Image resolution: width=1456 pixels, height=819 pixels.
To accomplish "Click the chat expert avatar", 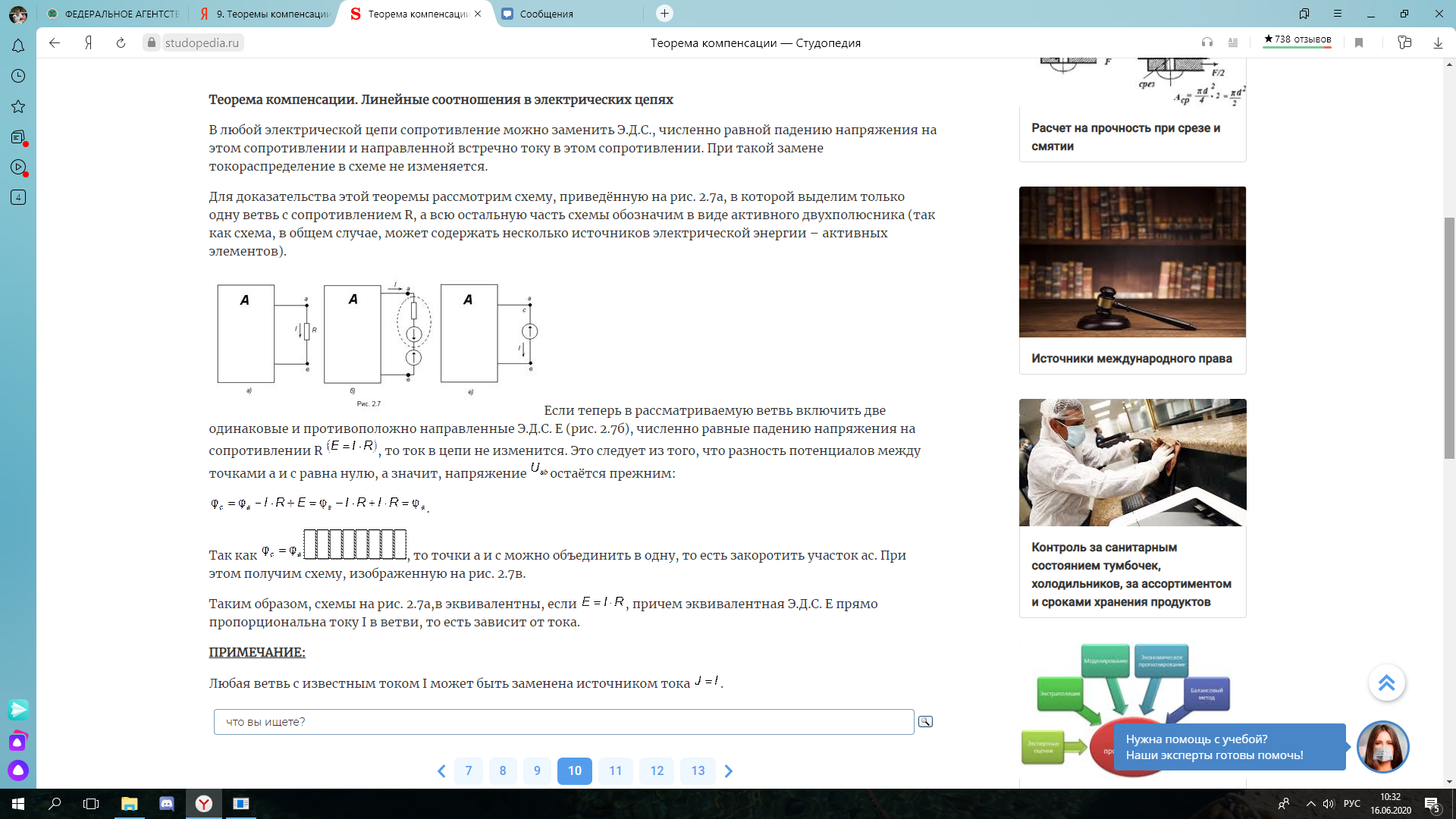I will point(1382,747).
